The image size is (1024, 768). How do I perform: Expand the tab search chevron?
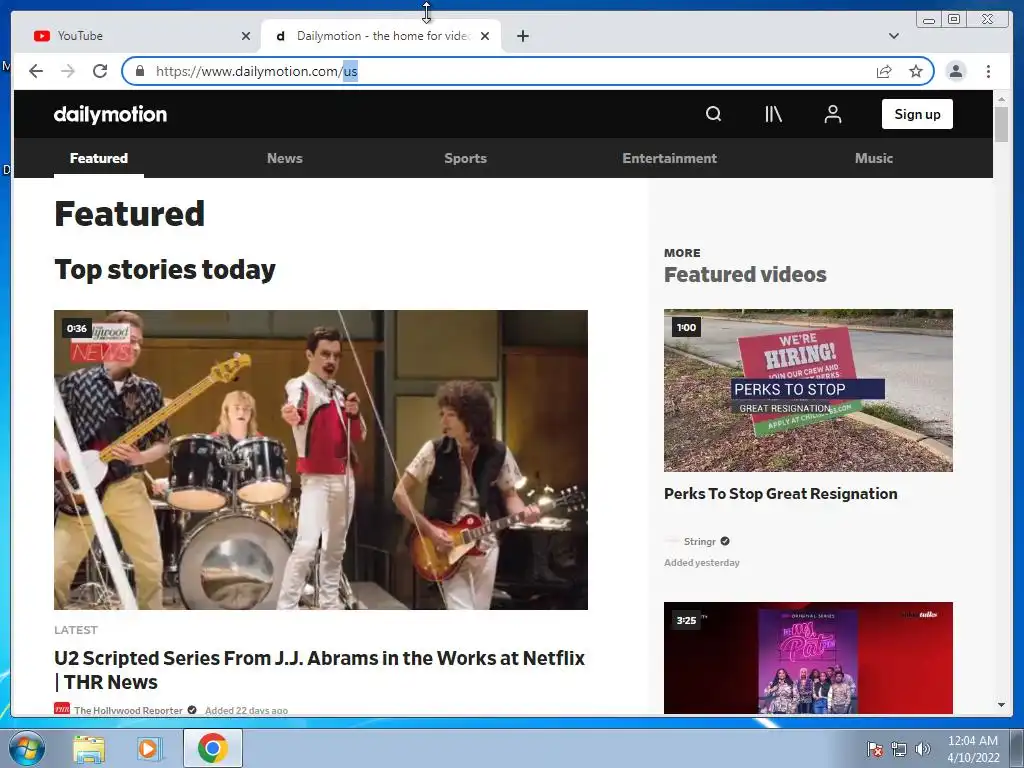click(x=893, y=36)
